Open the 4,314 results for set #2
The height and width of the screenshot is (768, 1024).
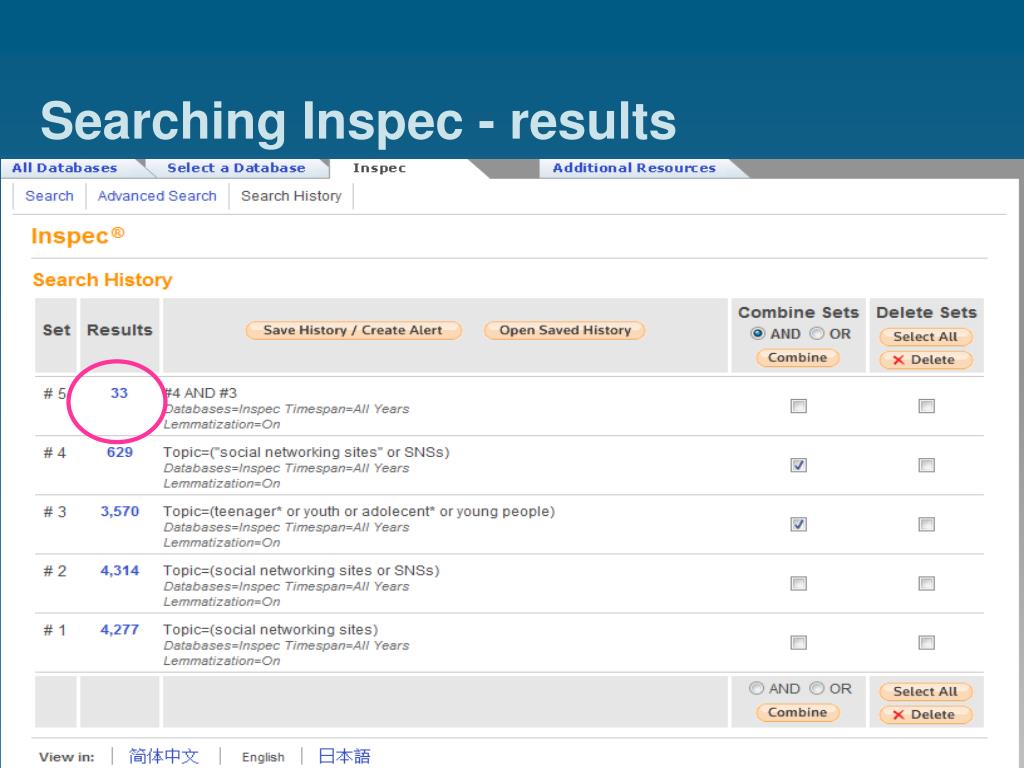(x=120, y=571)
